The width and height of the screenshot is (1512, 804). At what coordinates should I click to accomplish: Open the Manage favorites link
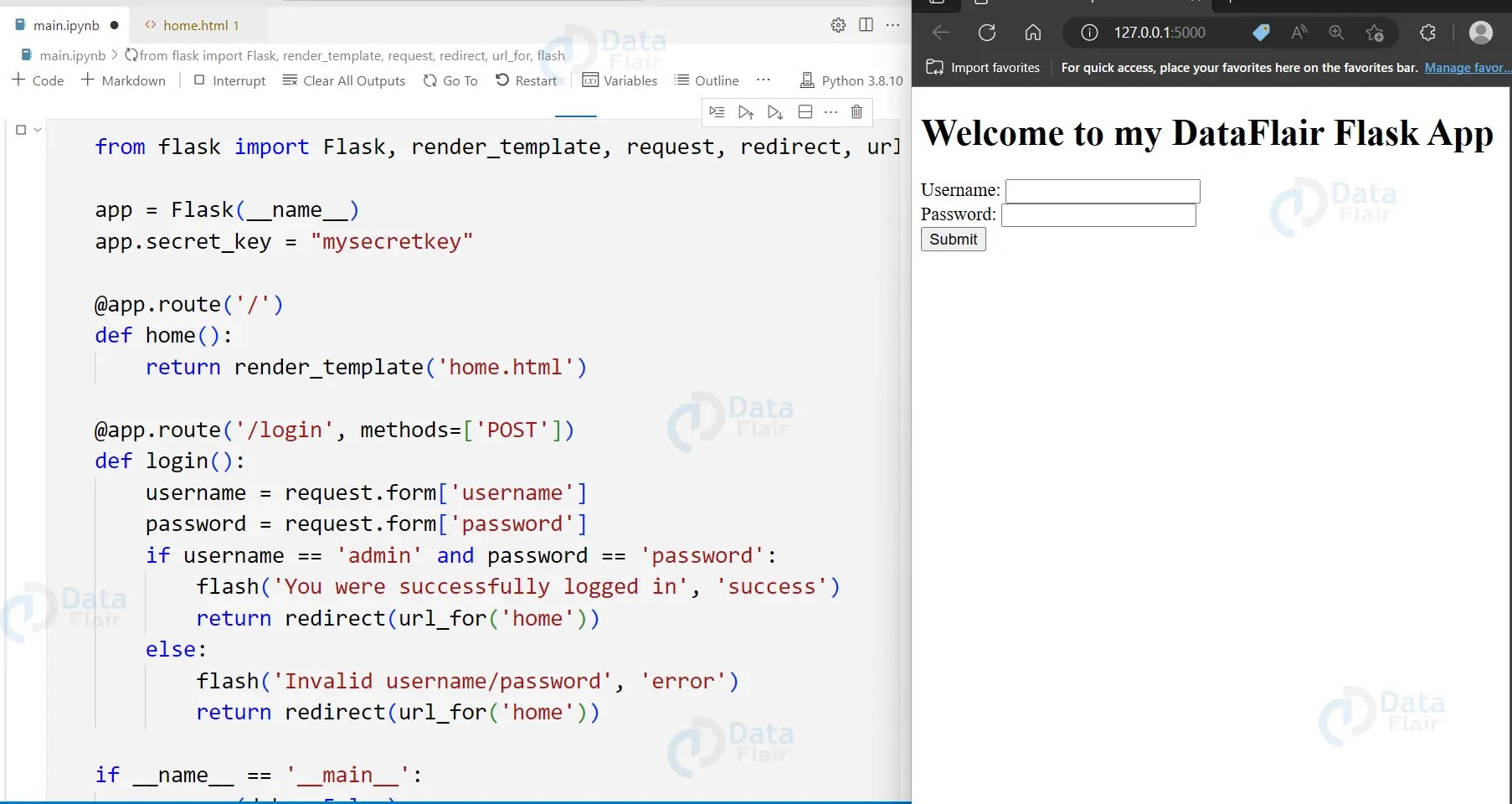pyautogui.click(x=1466, y=68)
